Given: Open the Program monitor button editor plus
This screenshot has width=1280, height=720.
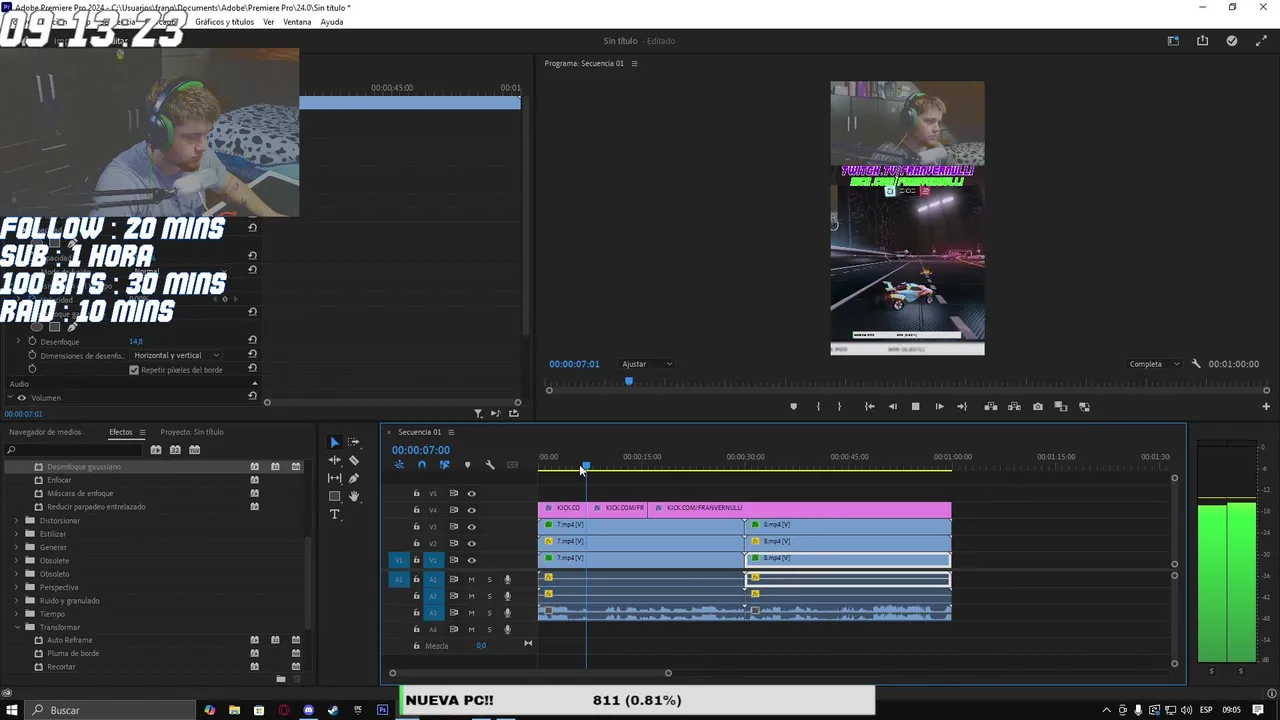Looking at the screenshot, I should coord(1266,407).
